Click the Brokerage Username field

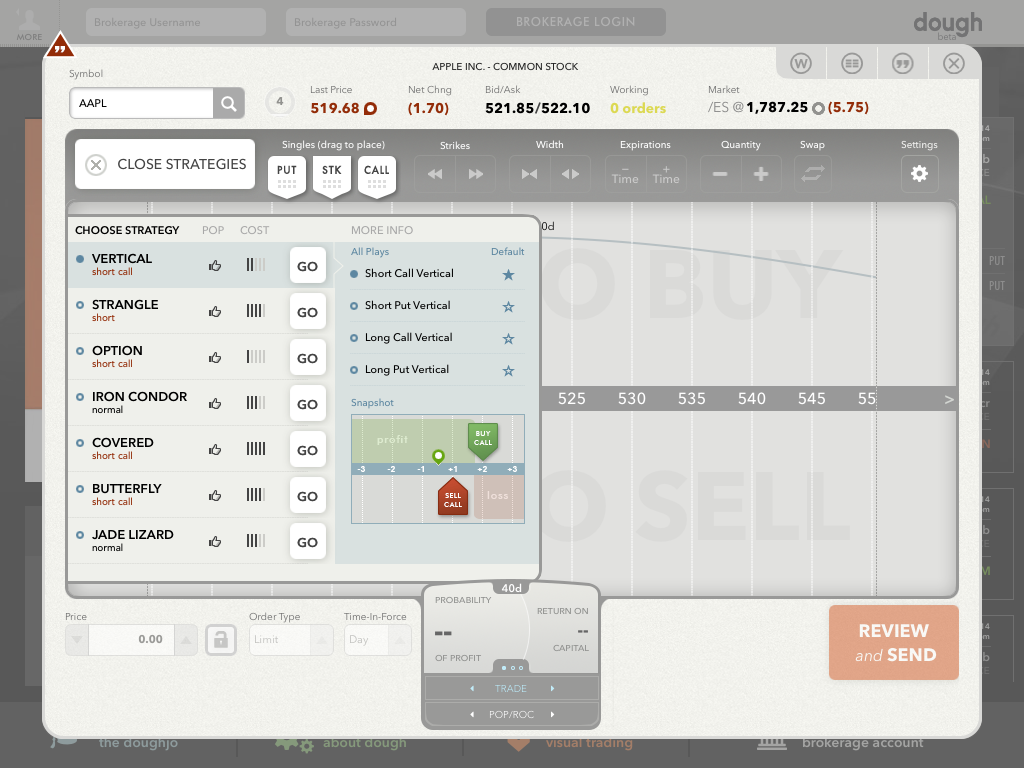coord(176,22)
